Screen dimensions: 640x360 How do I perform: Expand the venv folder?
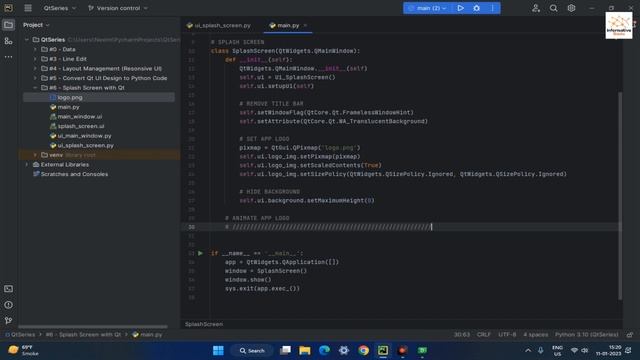tap(36, 155)
